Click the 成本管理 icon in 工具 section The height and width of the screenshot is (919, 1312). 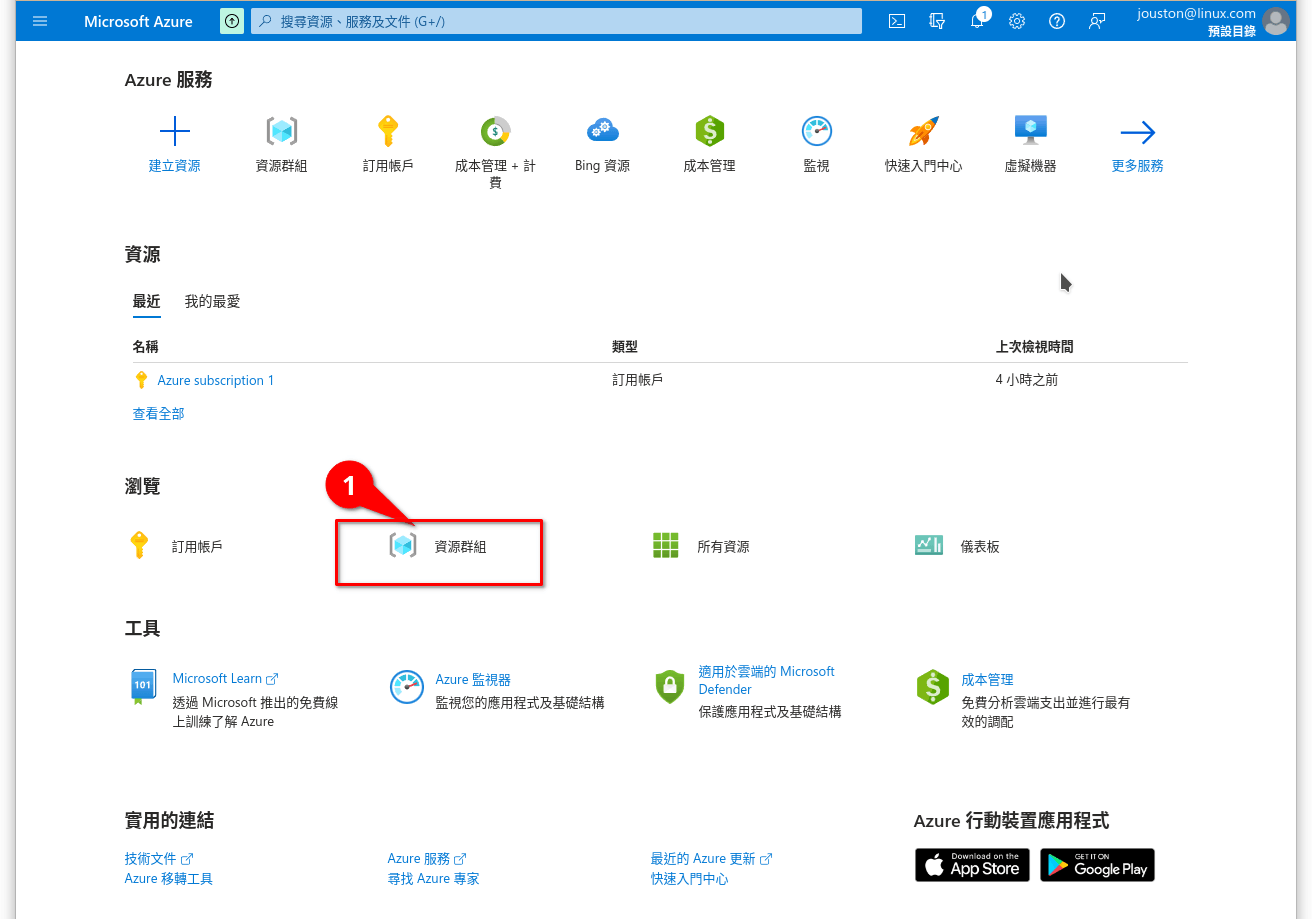click(932, 687)
